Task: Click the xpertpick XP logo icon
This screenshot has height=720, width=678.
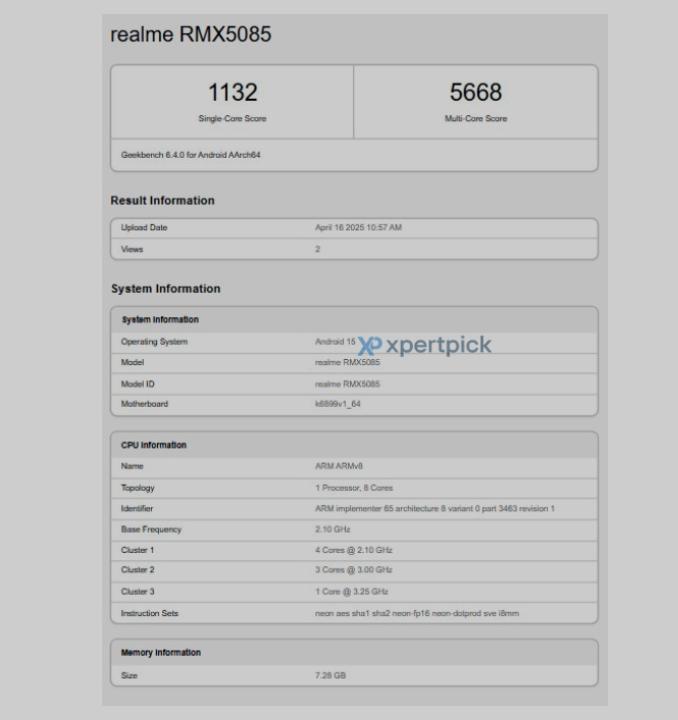Action: point(370,345)
